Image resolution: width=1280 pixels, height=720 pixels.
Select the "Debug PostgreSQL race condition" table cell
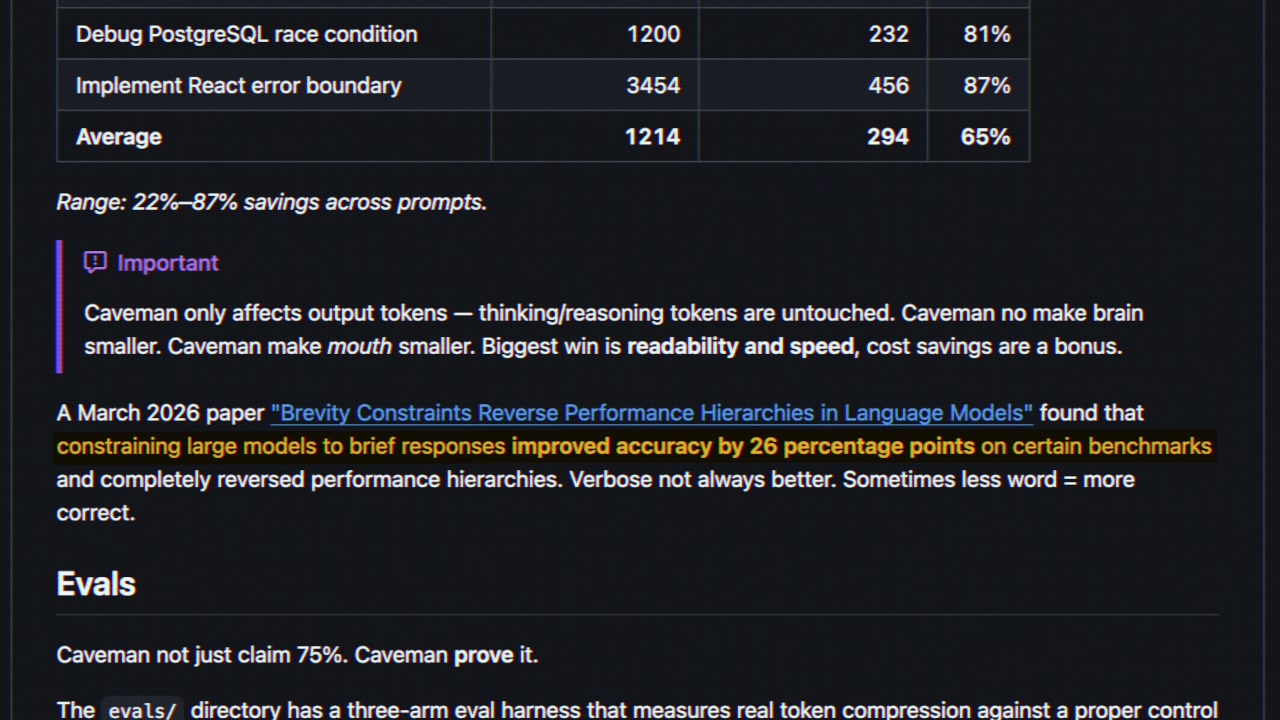pos(246,34)
